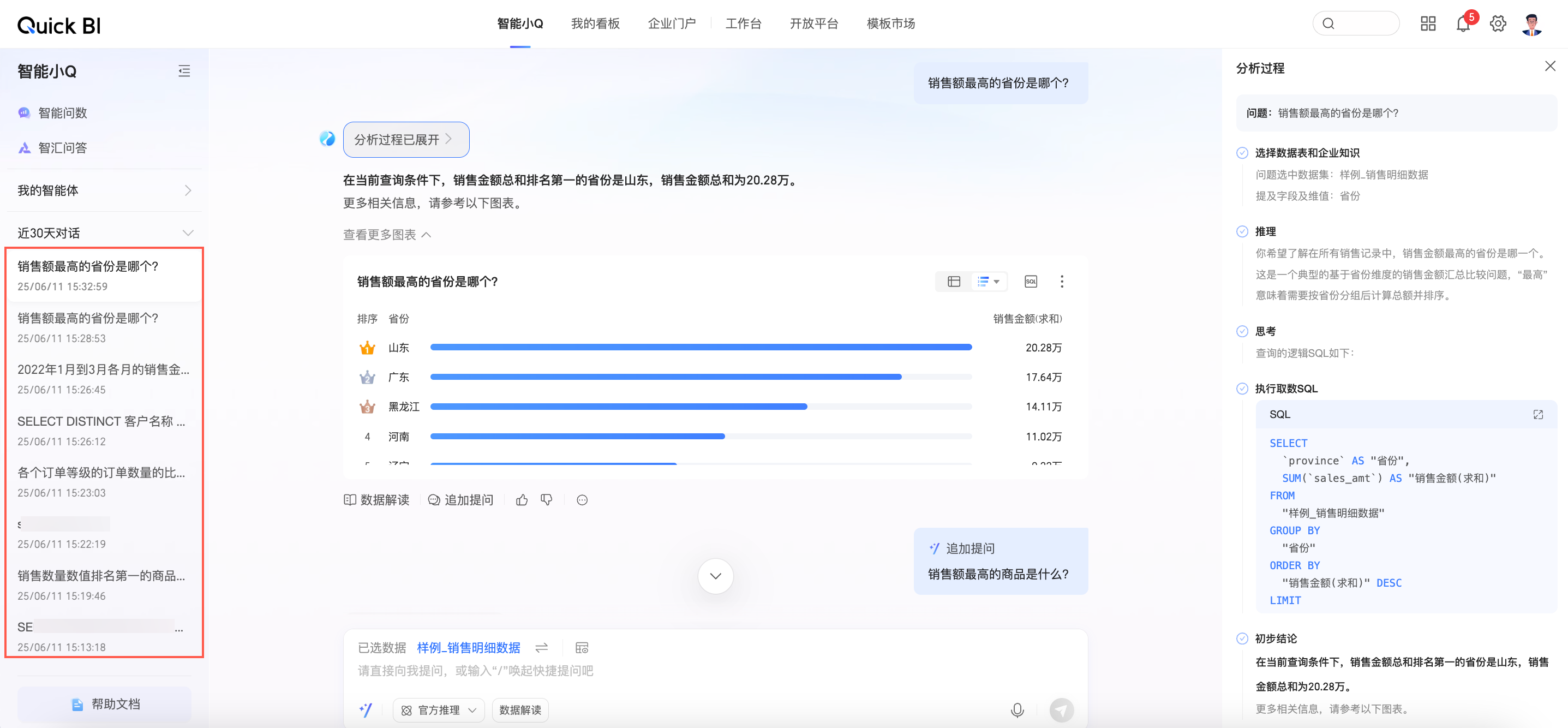The image size is (1568, 728).
Task: Click 执行取数SQL step heading
Action: coord(1285,389)
